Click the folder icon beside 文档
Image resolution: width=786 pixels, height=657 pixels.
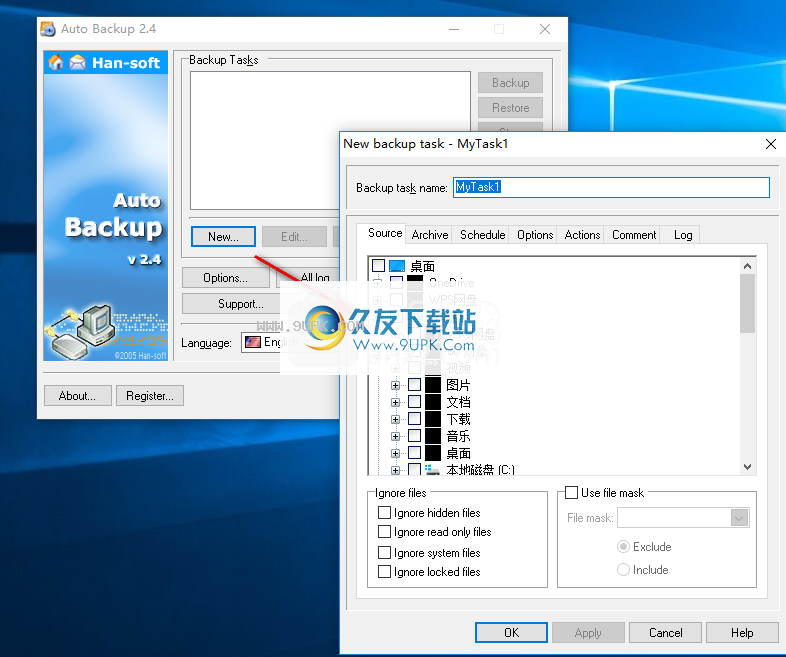click(433, 402)
